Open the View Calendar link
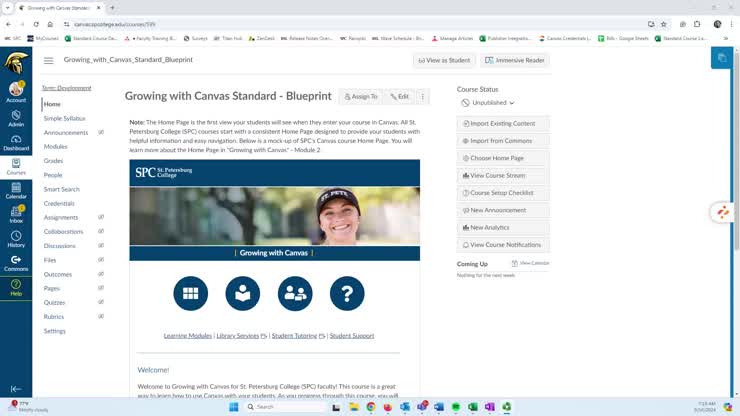 pyautogui.click(x=530, y=263)
